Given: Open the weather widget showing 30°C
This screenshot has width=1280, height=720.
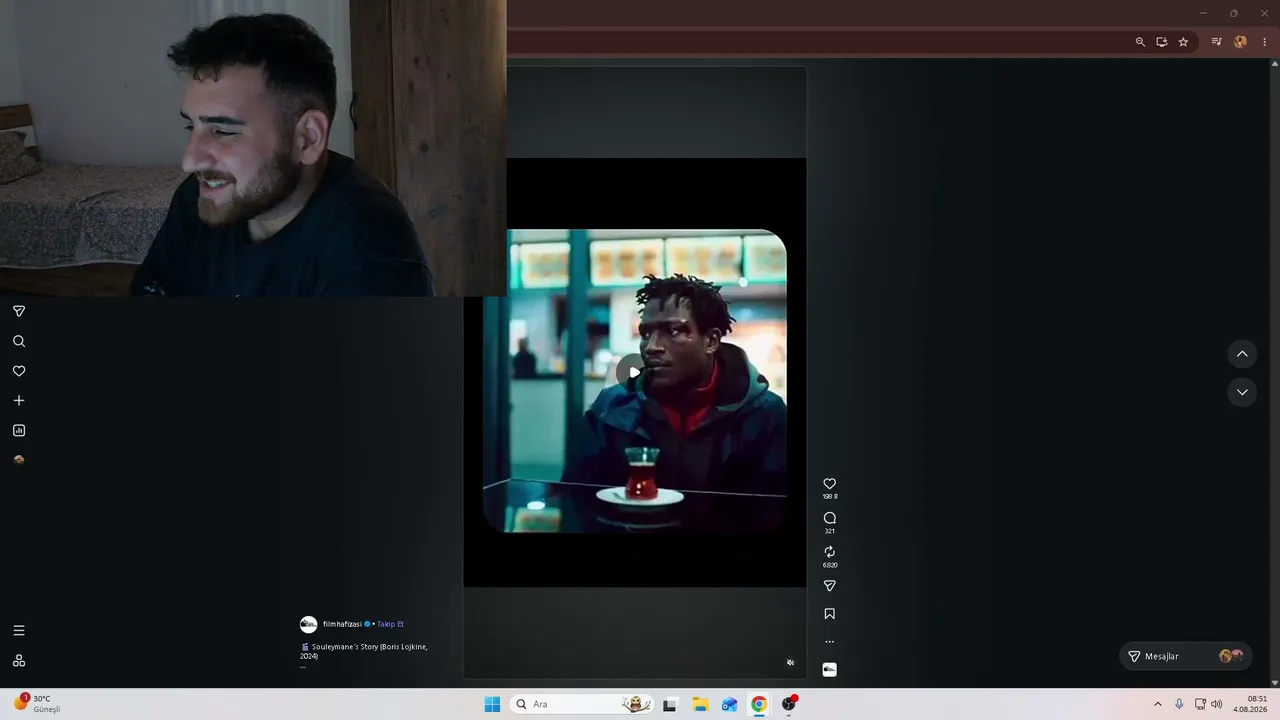Looking at the screenshot, I should click(38, 703).
